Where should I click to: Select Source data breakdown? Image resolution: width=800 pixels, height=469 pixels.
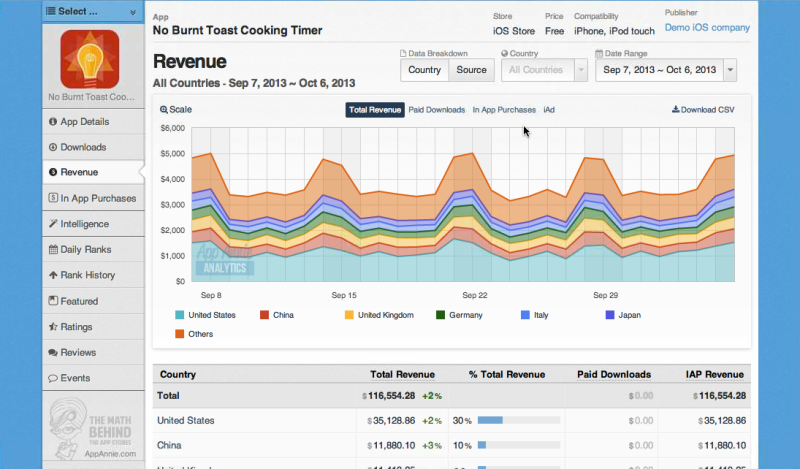coord(471,70)
